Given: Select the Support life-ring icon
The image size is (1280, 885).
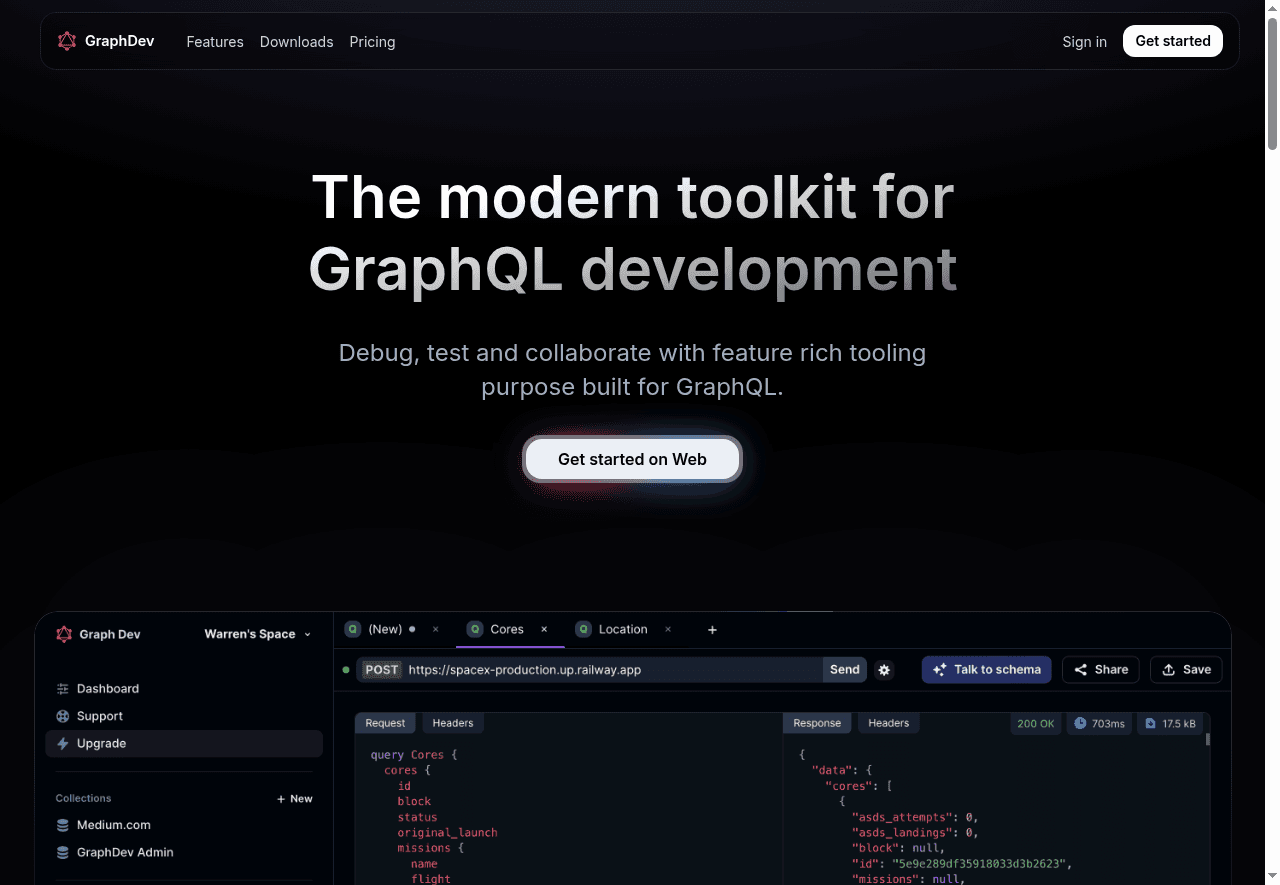Looking at the screenshot, I should (62, 716).
